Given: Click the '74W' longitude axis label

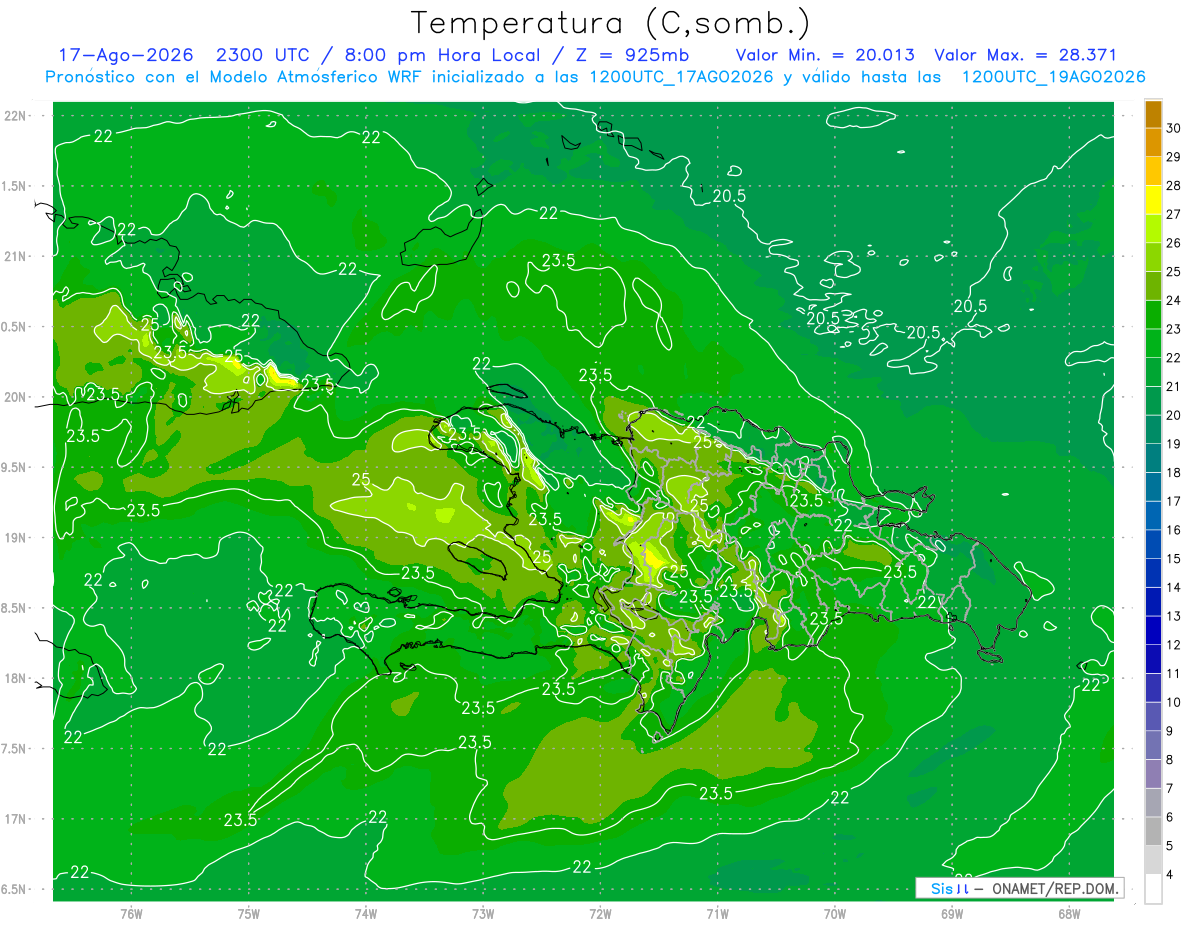Looking at the screenshot, I should pyautogui.click(x=366, y=914).
